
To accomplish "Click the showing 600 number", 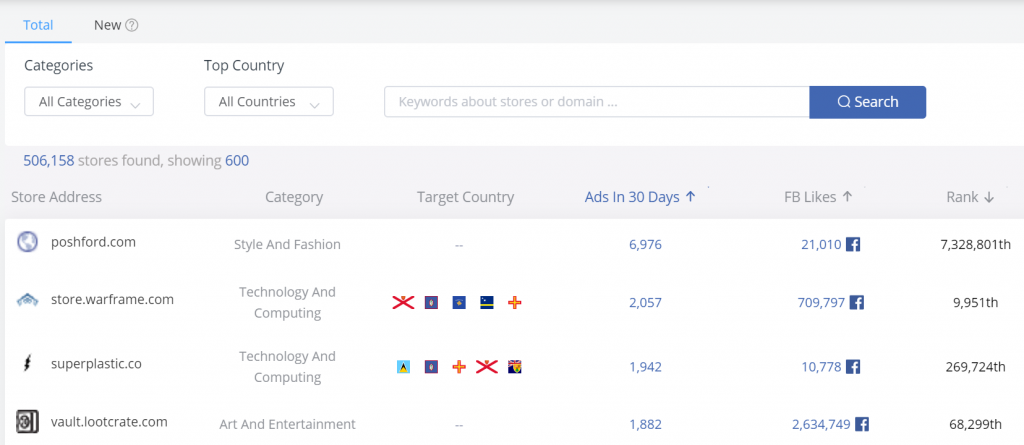I will coord(237,161).
